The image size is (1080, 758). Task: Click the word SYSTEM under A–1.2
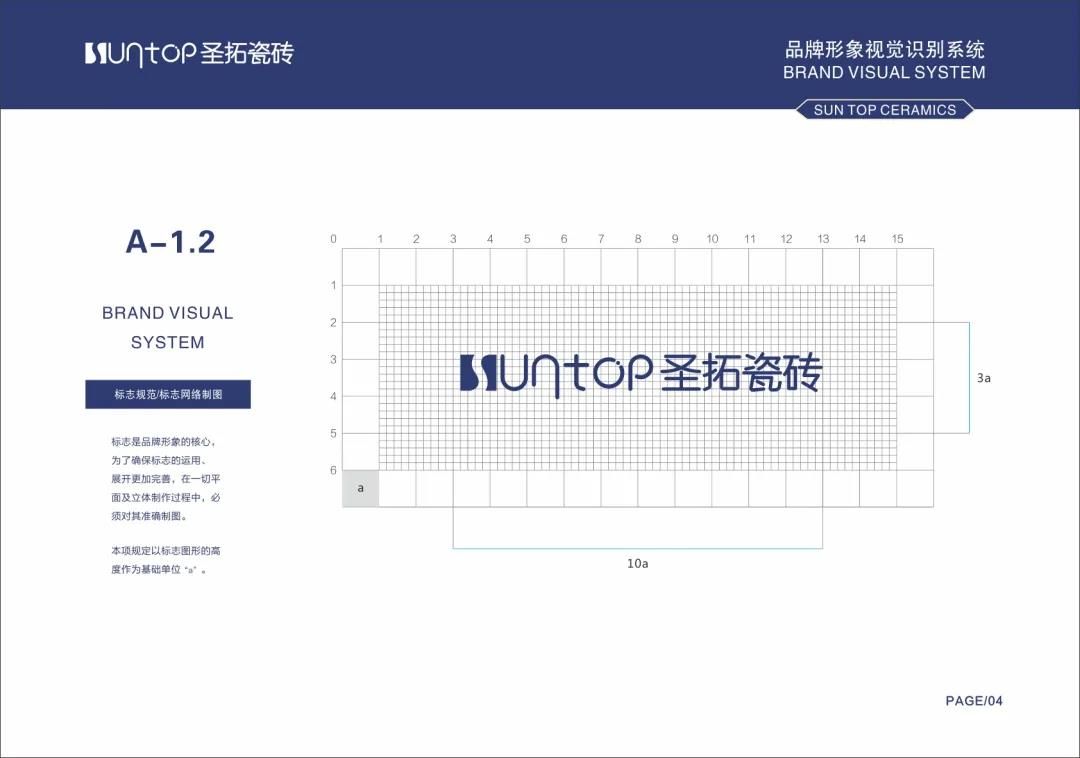click(167, 342)
